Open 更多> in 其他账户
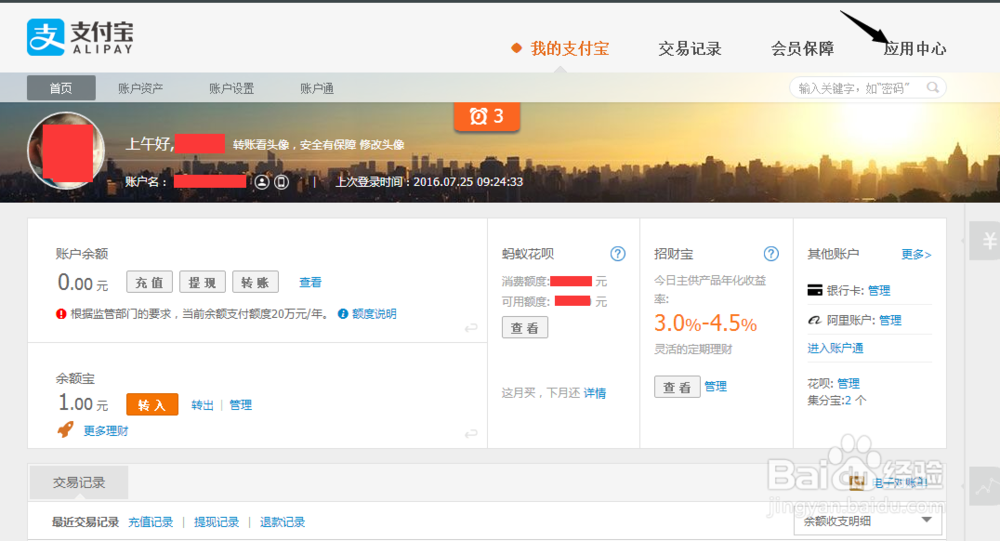This screenshot has height=541, width=1000. pyautogui.click(x=916, y=254)
